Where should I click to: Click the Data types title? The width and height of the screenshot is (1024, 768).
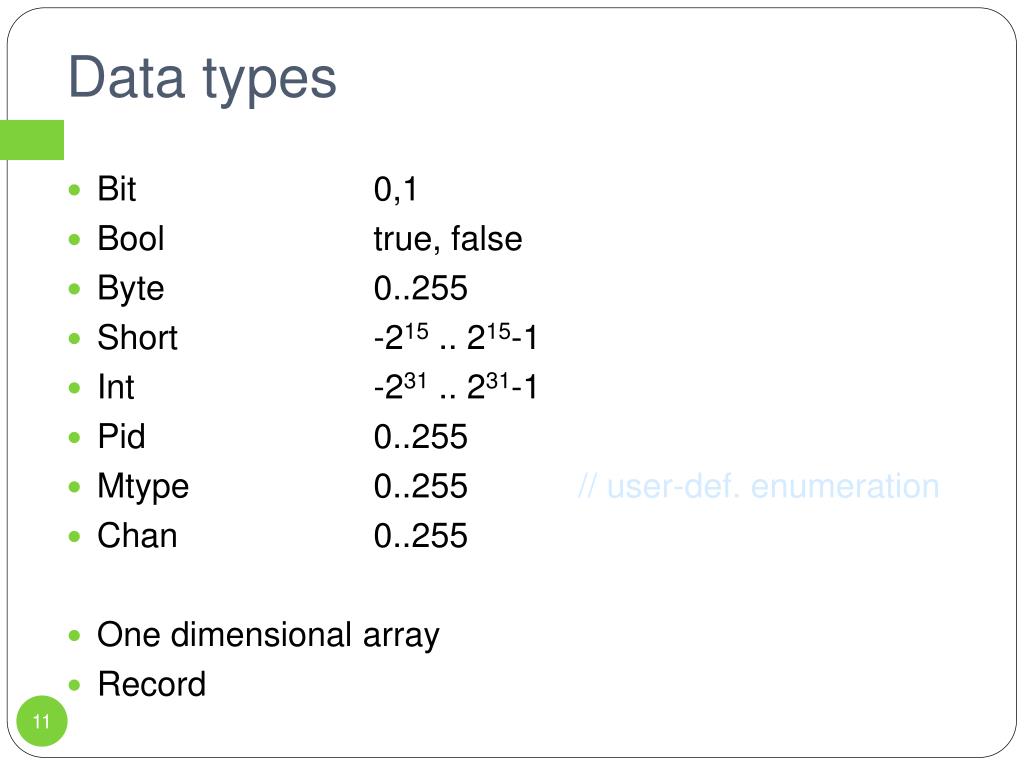[x=202, y=78]
